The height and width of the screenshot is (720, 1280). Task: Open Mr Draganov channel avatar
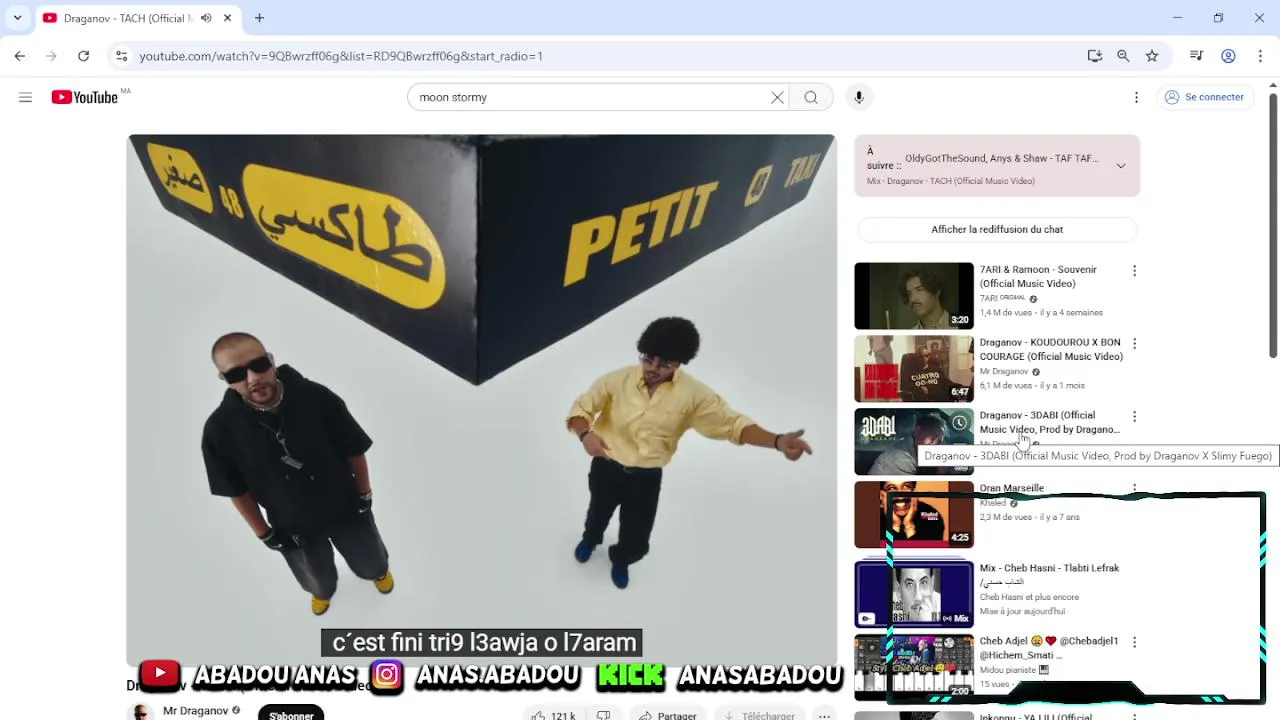[x=141, y=712]
